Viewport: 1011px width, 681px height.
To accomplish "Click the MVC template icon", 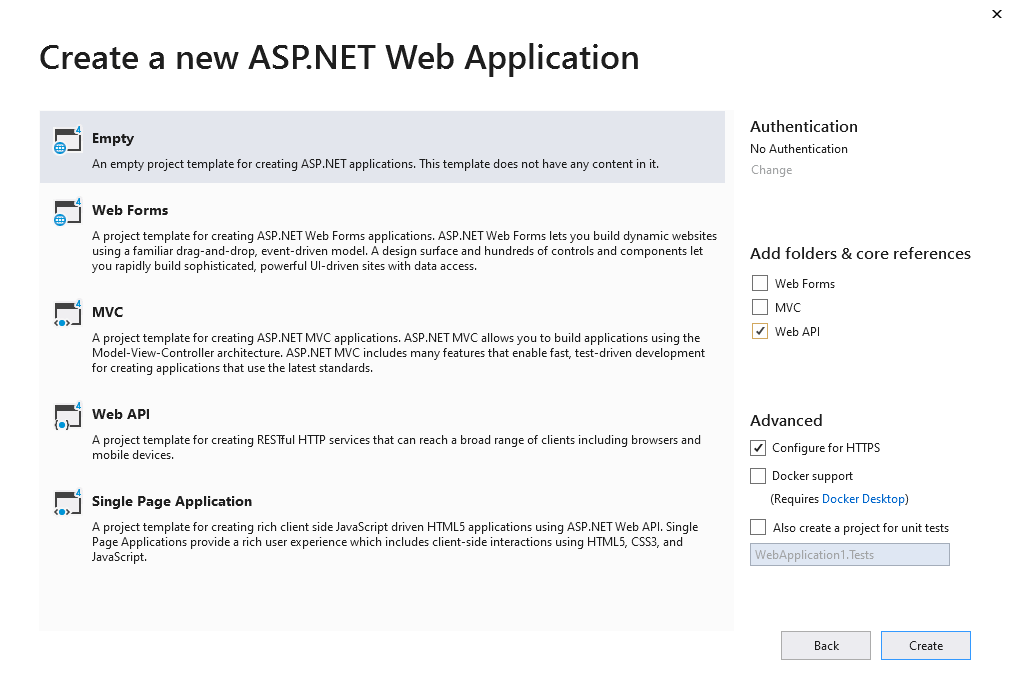I will click(x=66, y=314).
